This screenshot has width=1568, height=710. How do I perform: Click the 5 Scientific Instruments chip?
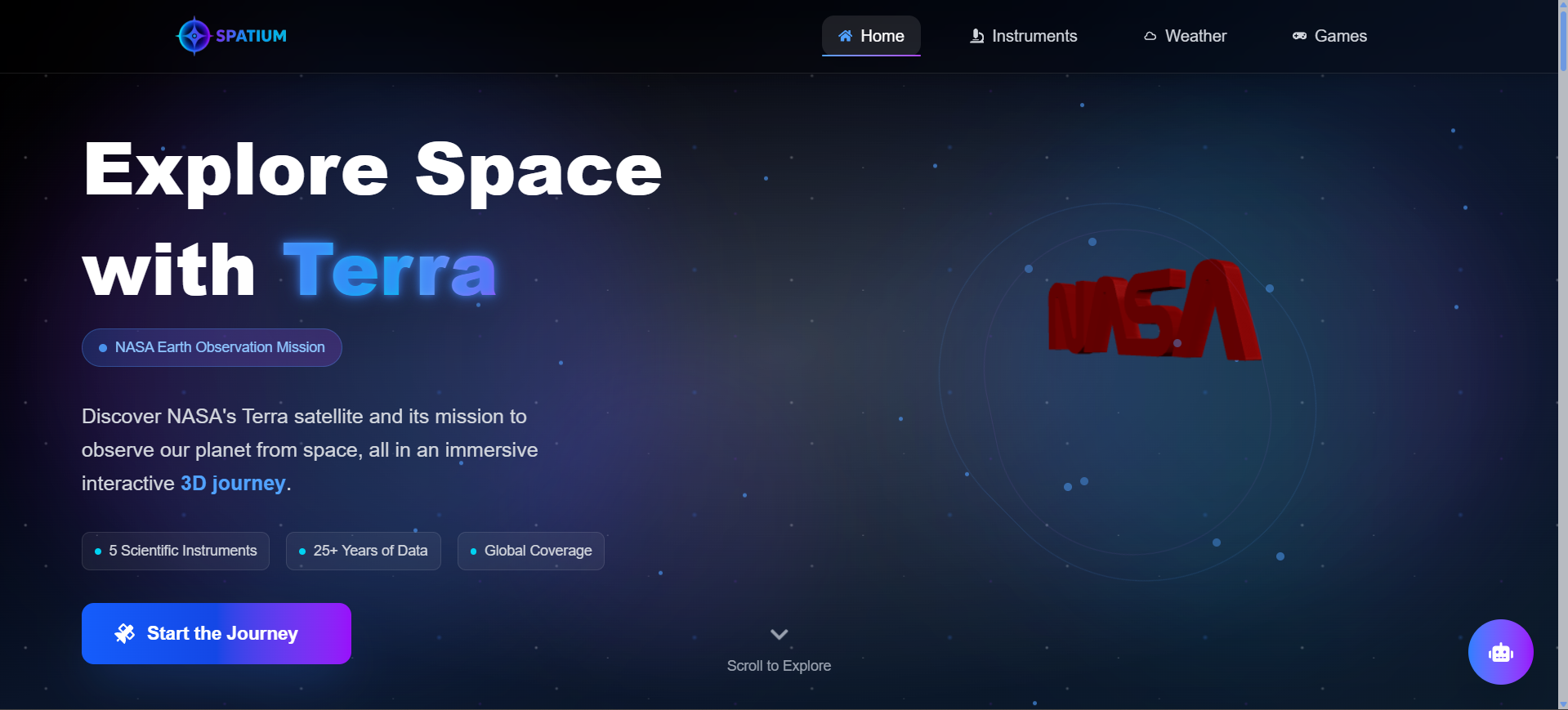pos(176,551)
